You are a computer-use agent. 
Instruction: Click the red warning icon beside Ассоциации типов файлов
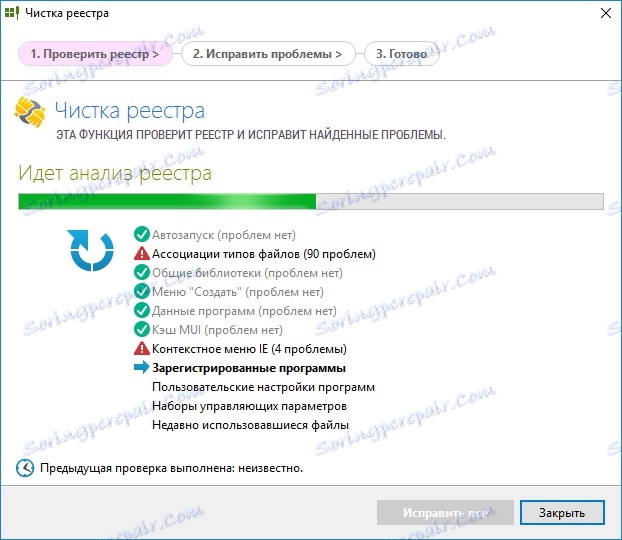coord(142,253)
